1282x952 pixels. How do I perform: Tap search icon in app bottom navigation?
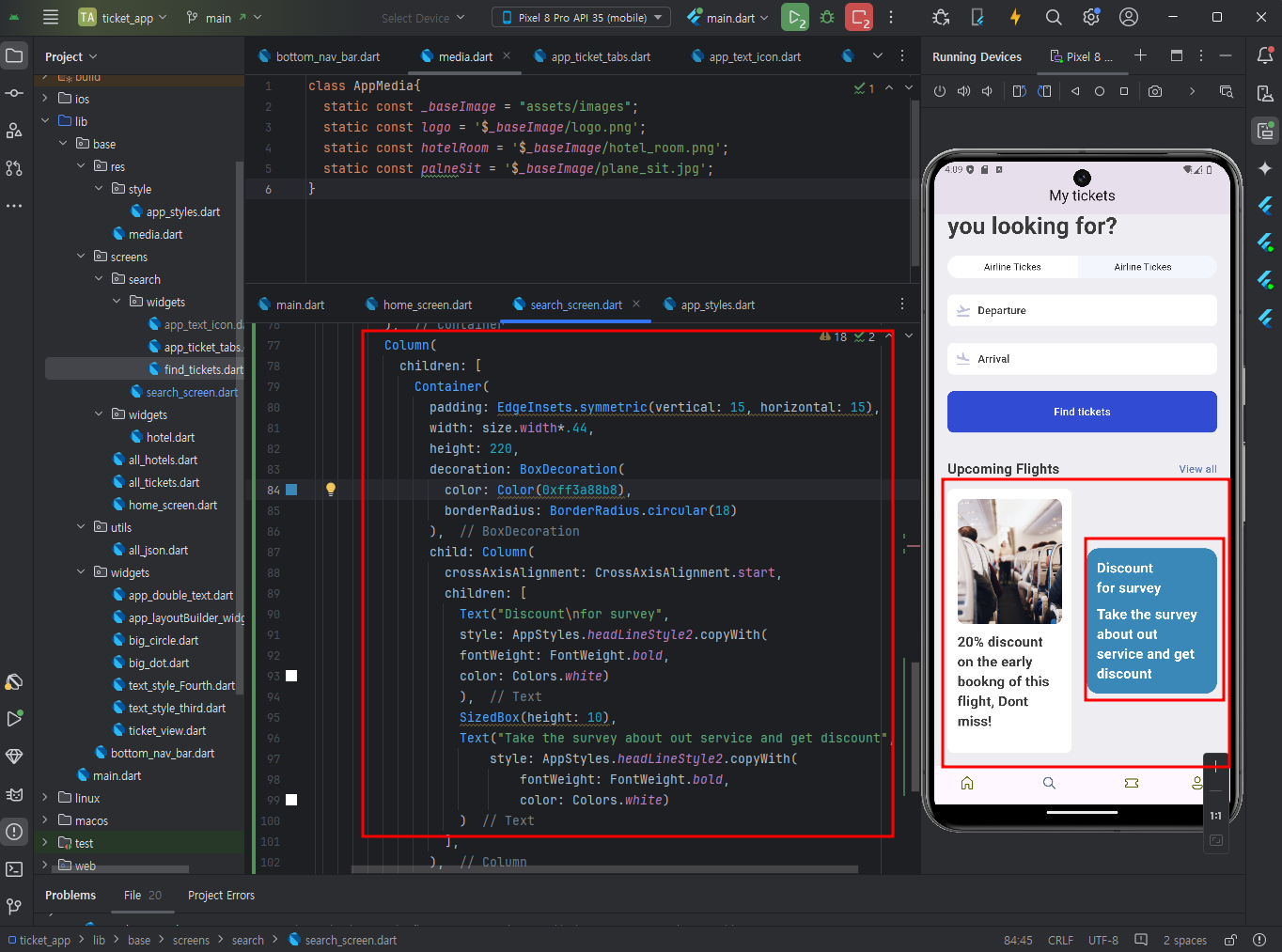[x=1049, y=783]
